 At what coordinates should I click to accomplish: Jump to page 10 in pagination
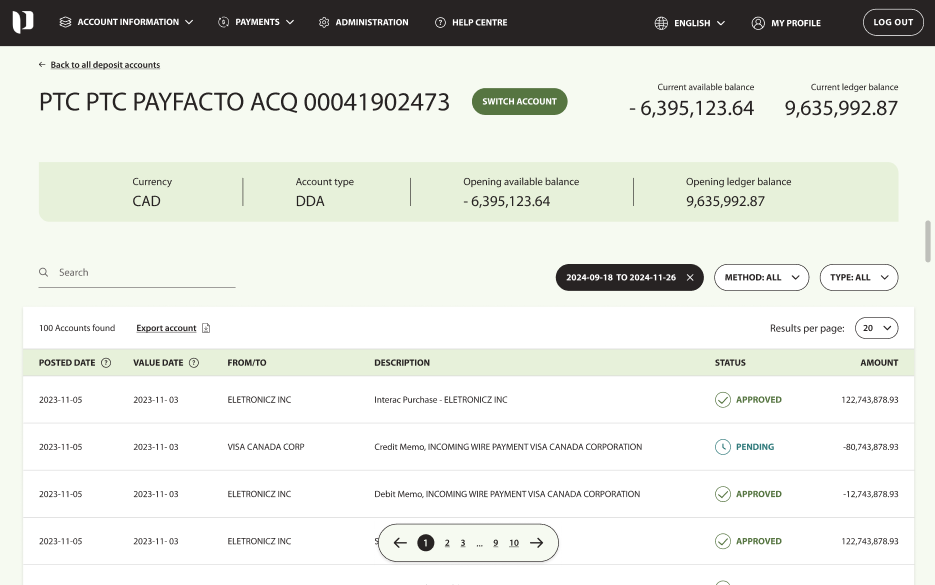pyautogui.click(x=514, y=543)
